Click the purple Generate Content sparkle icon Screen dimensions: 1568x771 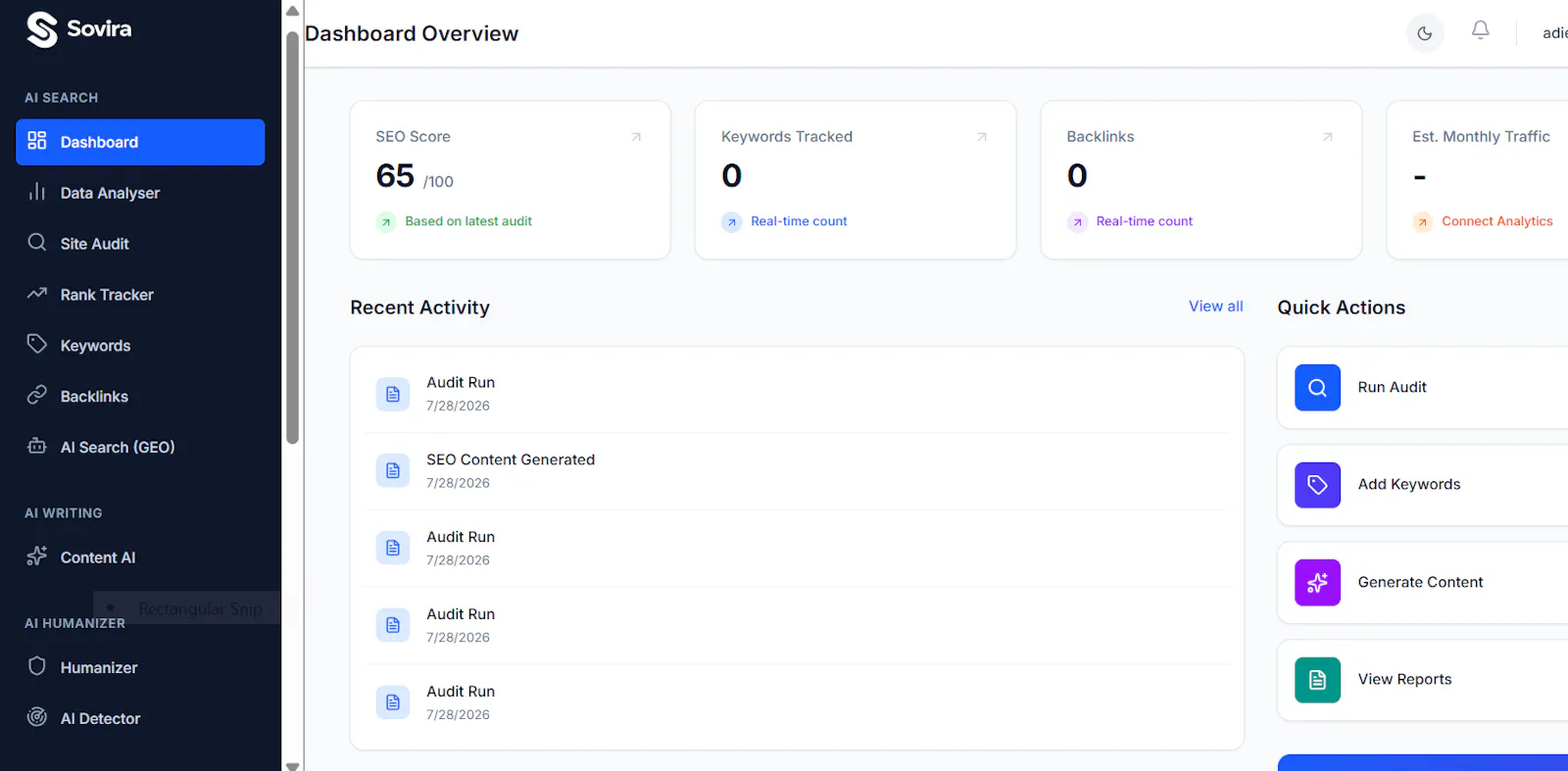(1317, 583)
